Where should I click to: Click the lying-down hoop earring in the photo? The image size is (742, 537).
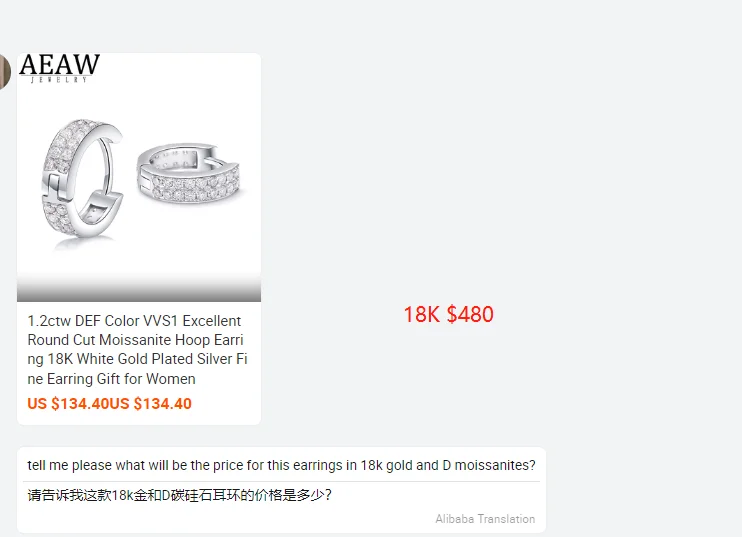[x=188, y=174]
